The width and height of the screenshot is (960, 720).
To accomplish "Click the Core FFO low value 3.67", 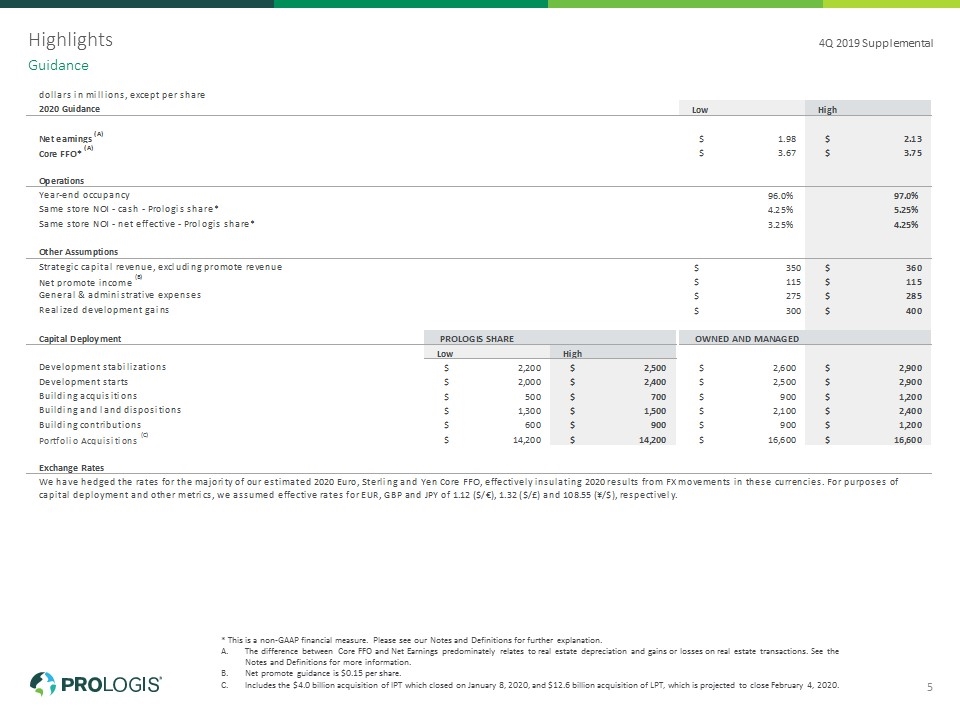I will coord(787,153).
